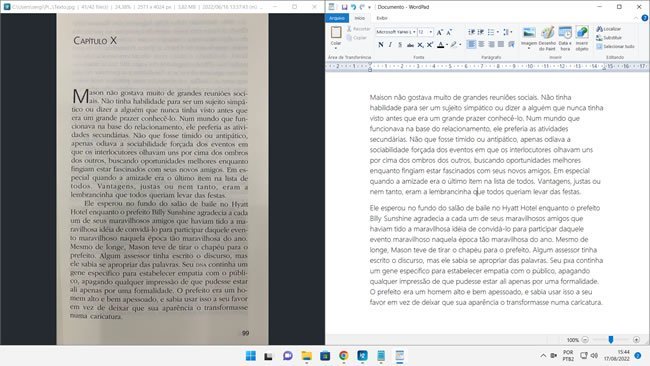Screen dimensions: 650x366
Task: Click the Redo icon in WordPad
Action: tap(362, 7)
